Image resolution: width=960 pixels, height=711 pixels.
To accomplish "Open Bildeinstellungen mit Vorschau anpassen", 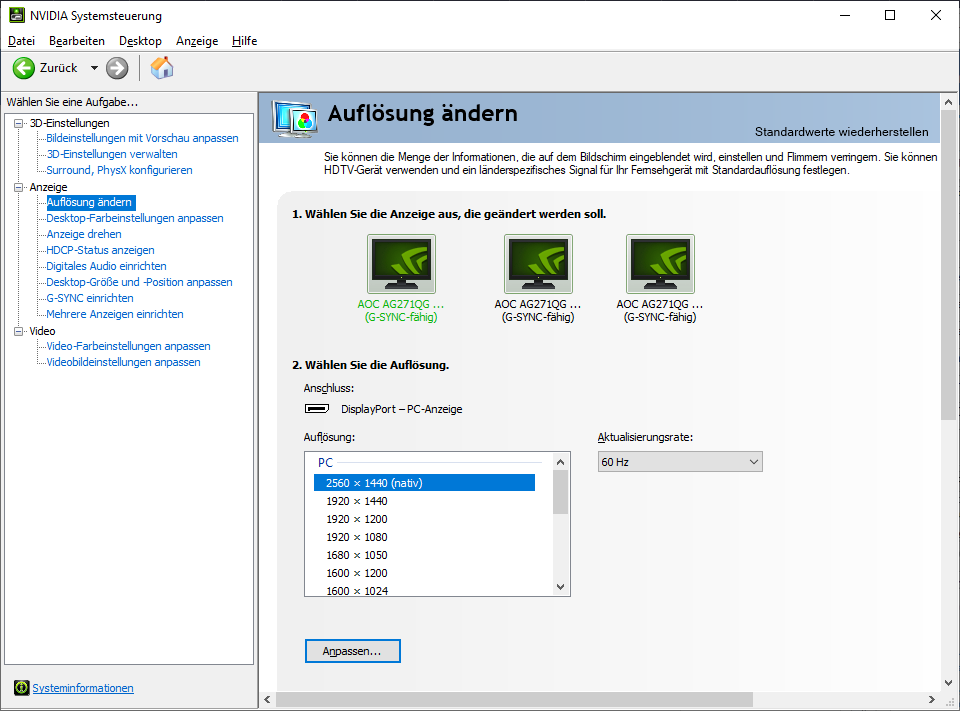I will point(142,138).
